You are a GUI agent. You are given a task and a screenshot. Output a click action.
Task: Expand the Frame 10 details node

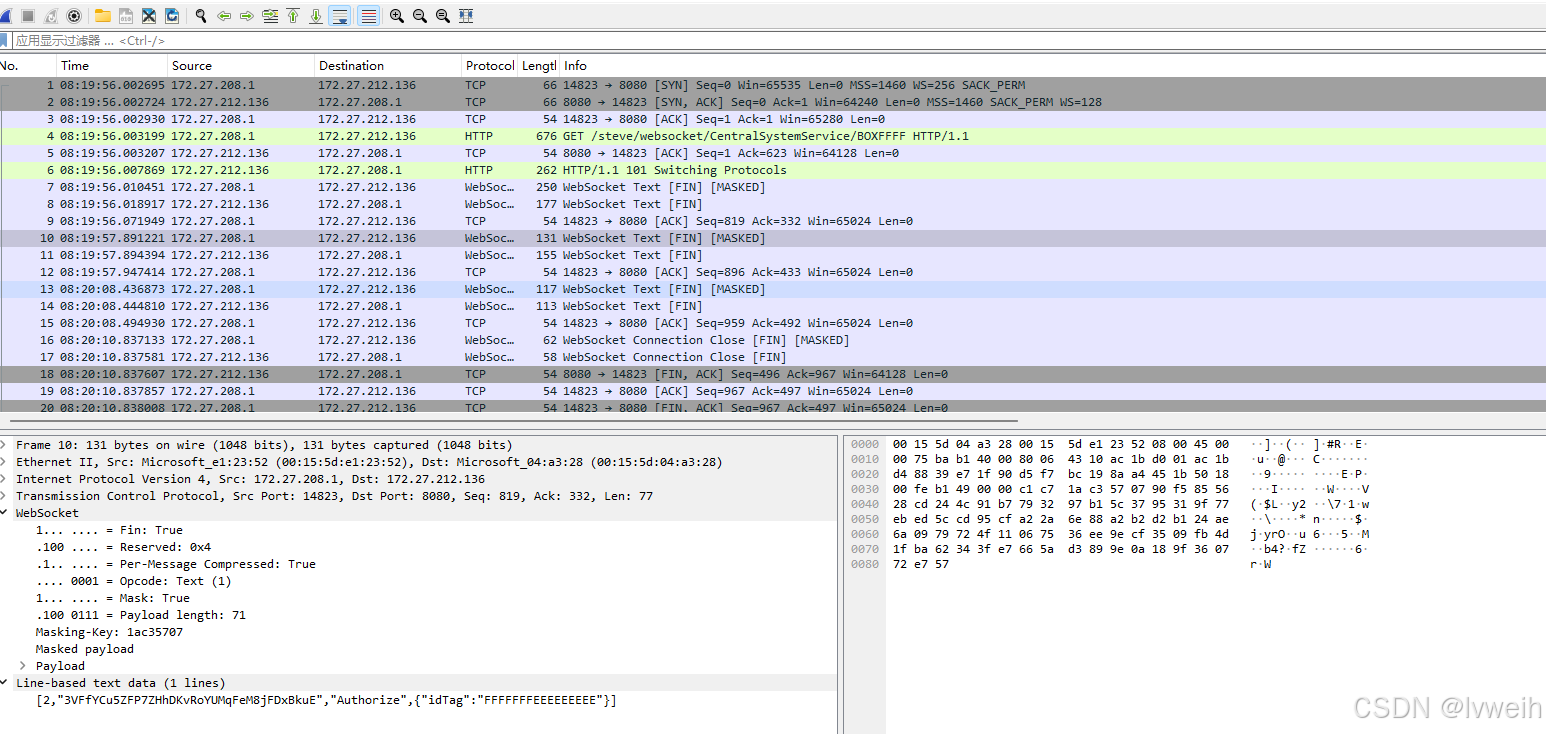click(4, 445)
